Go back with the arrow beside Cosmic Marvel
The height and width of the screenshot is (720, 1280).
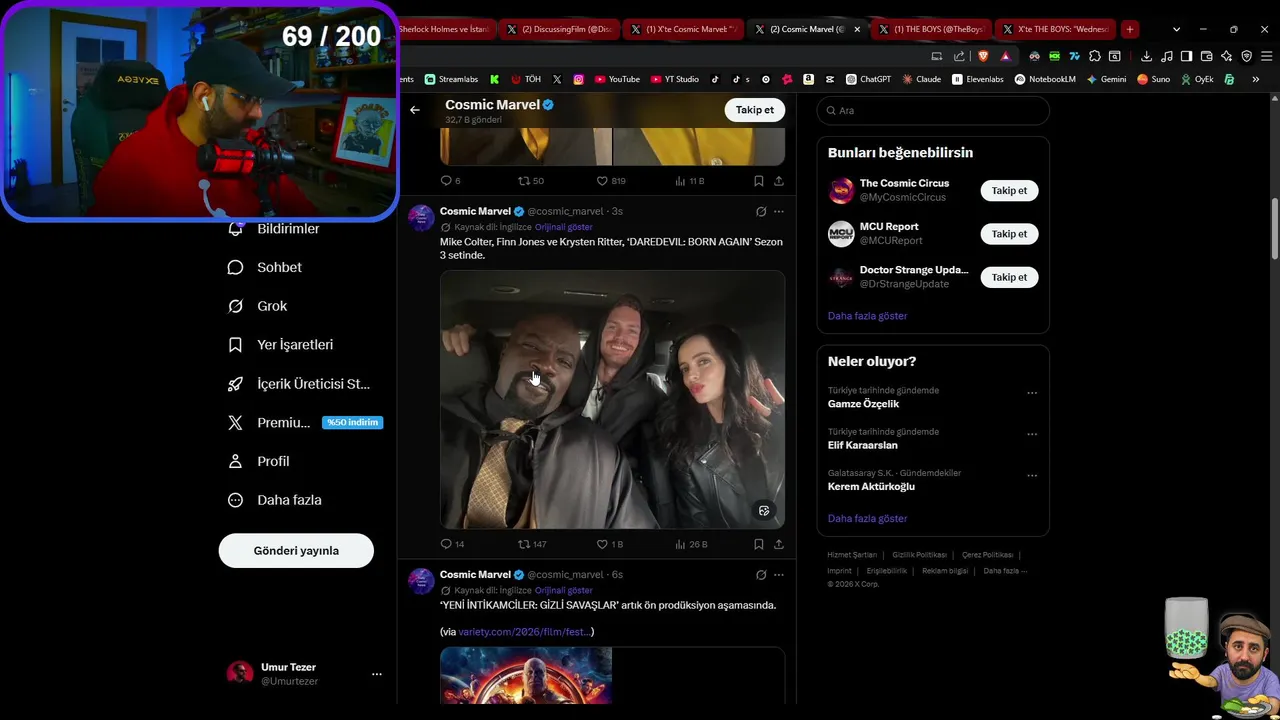415,110
